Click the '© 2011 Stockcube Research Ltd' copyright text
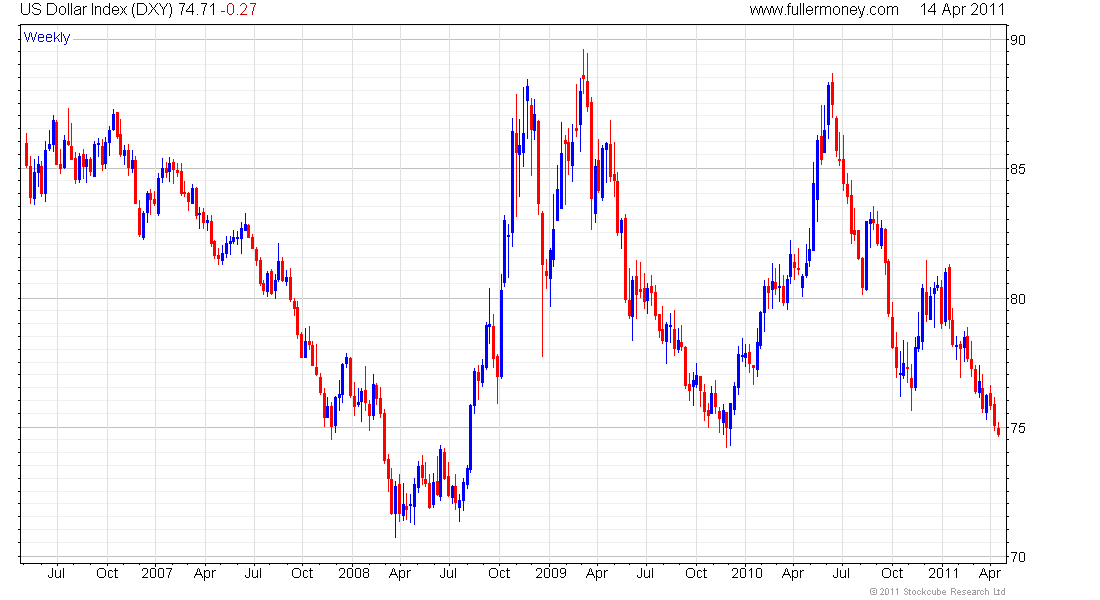This screenshot has height=600, width=1100. point(937,592)
